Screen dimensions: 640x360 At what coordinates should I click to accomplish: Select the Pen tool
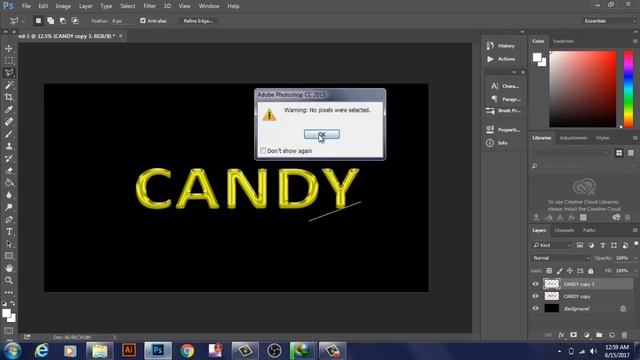click(x=9, y=220)
